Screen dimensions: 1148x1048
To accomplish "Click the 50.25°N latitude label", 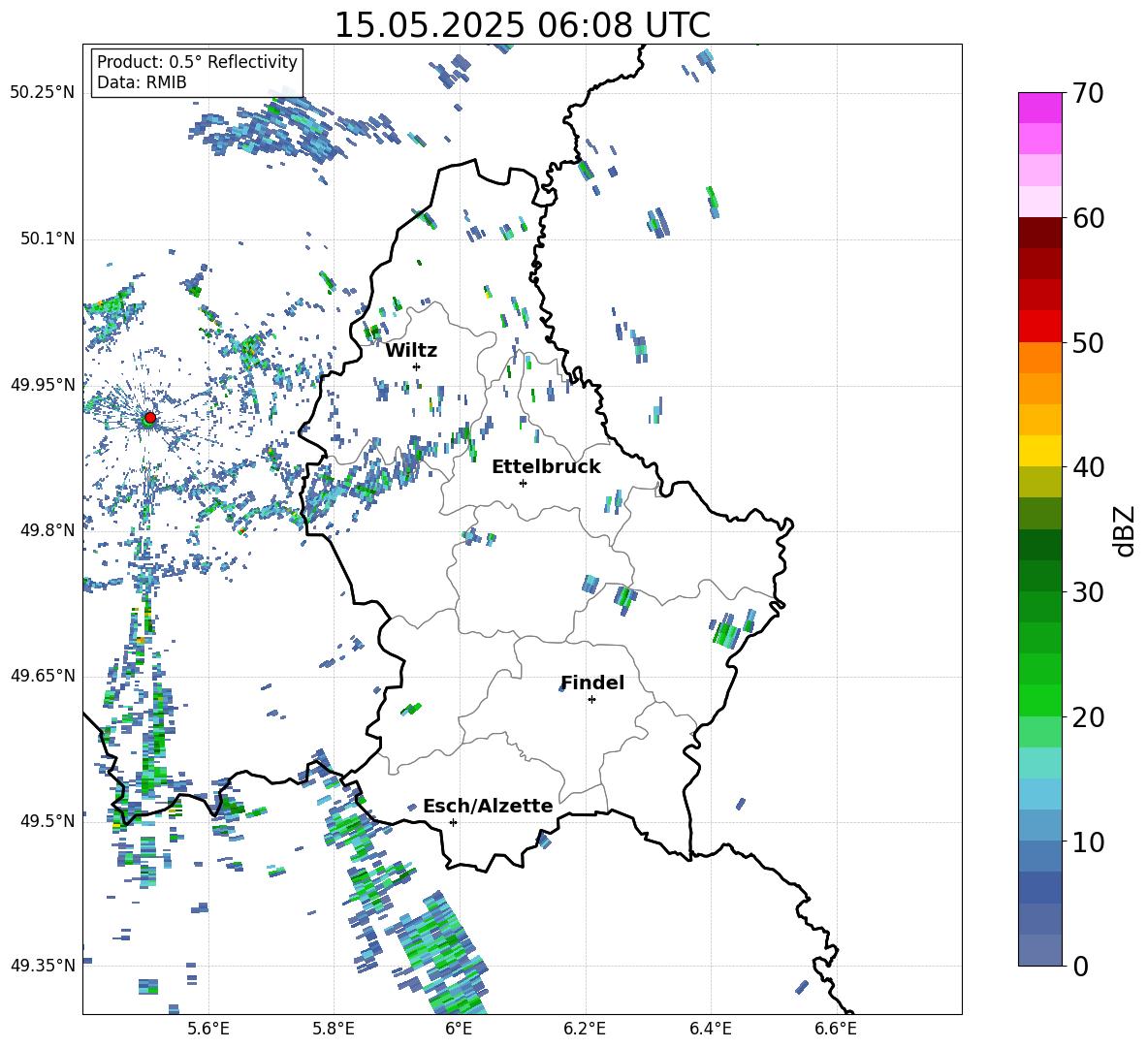I will pos(43,93).
